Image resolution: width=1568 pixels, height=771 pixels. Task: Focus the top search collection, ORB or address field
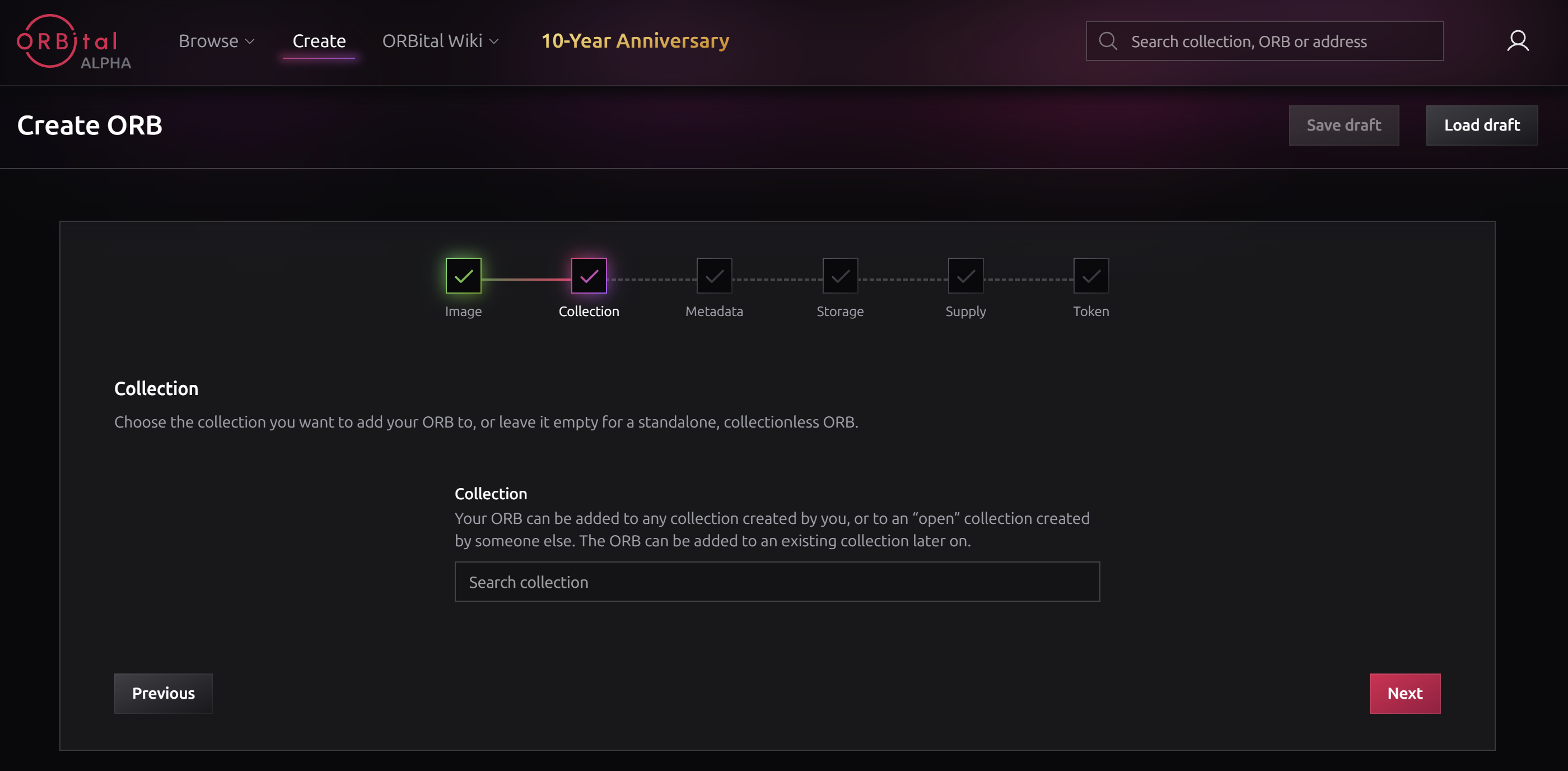pyautogui.click(x=1264, y=41)
